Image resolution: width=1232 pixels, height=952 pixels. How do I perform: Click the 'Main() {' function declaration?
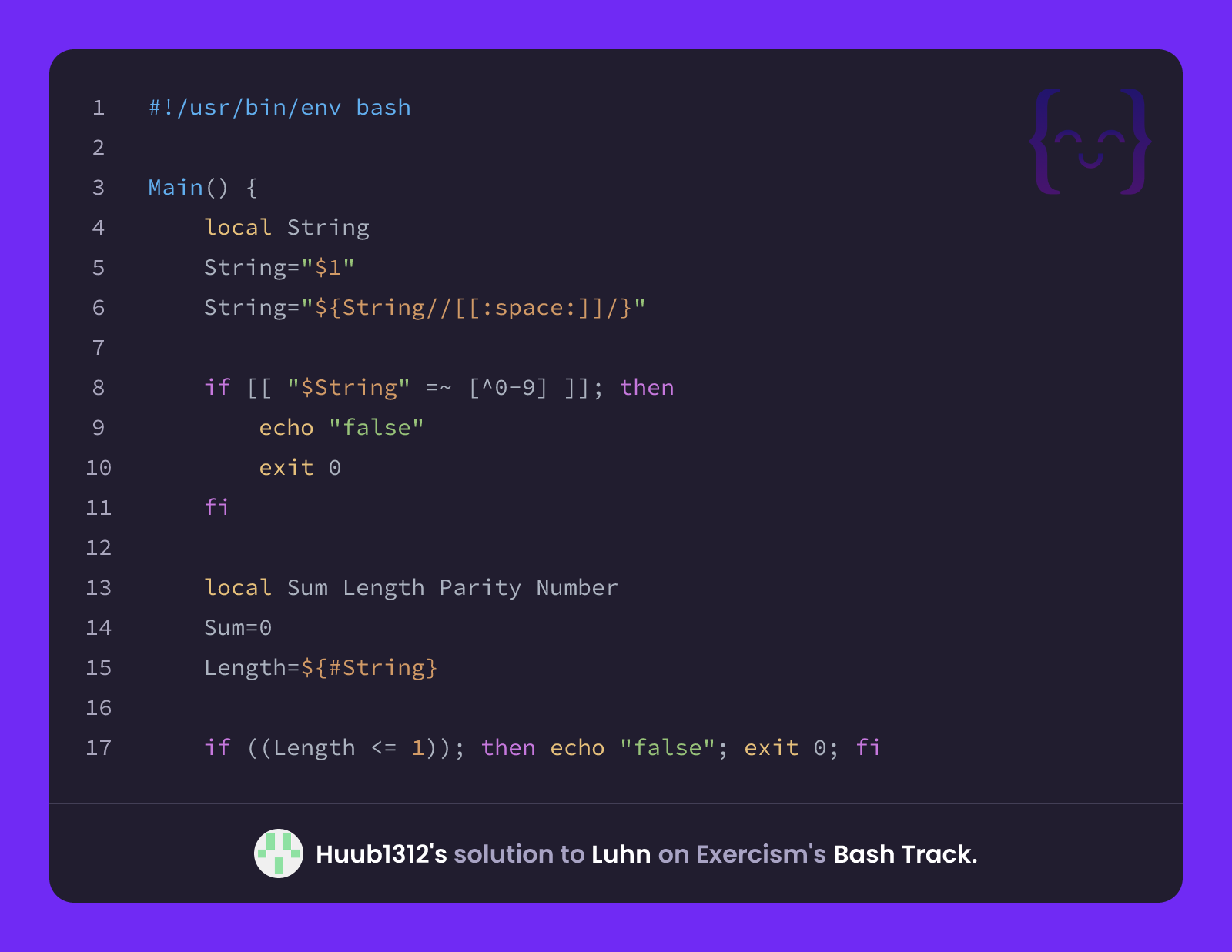click(x=203, y=188)
